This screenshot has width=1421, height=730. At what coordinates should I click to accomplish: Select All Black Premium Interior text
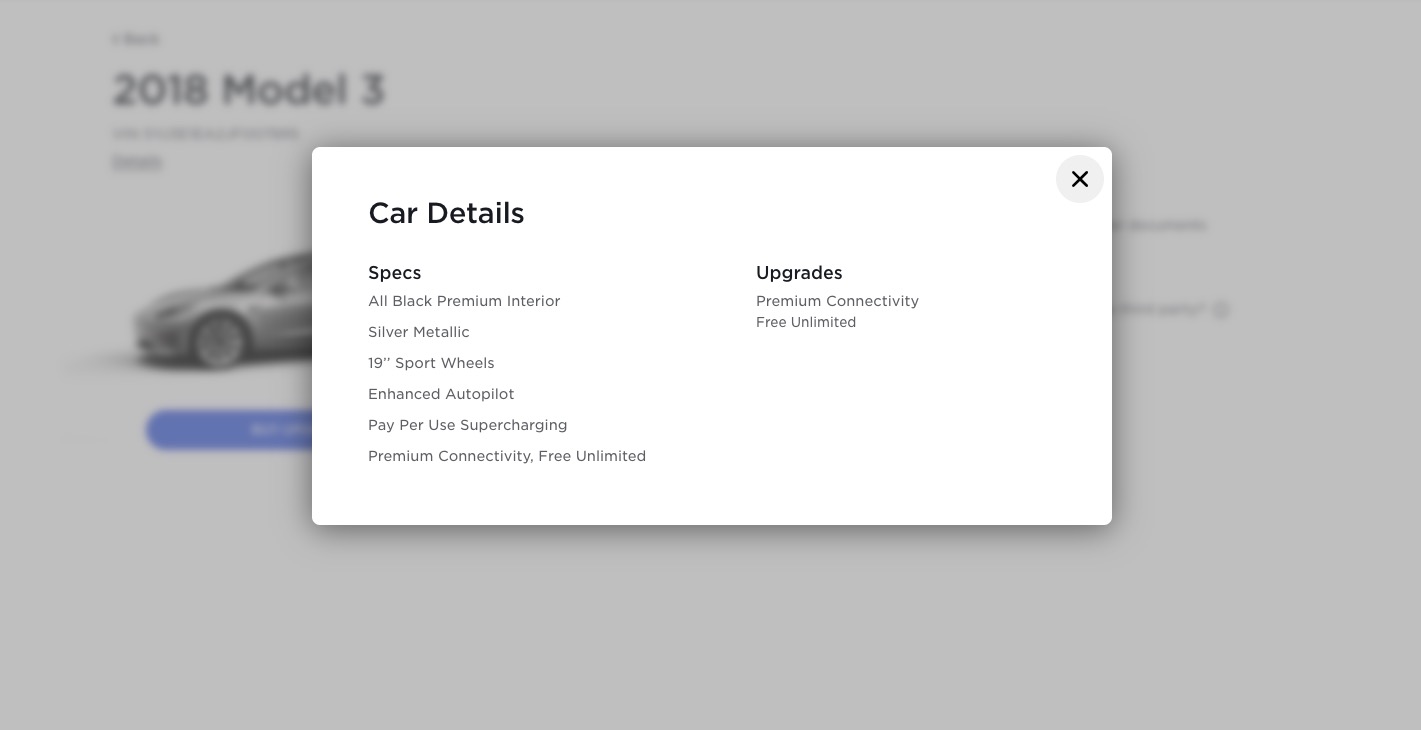point(464,301)
